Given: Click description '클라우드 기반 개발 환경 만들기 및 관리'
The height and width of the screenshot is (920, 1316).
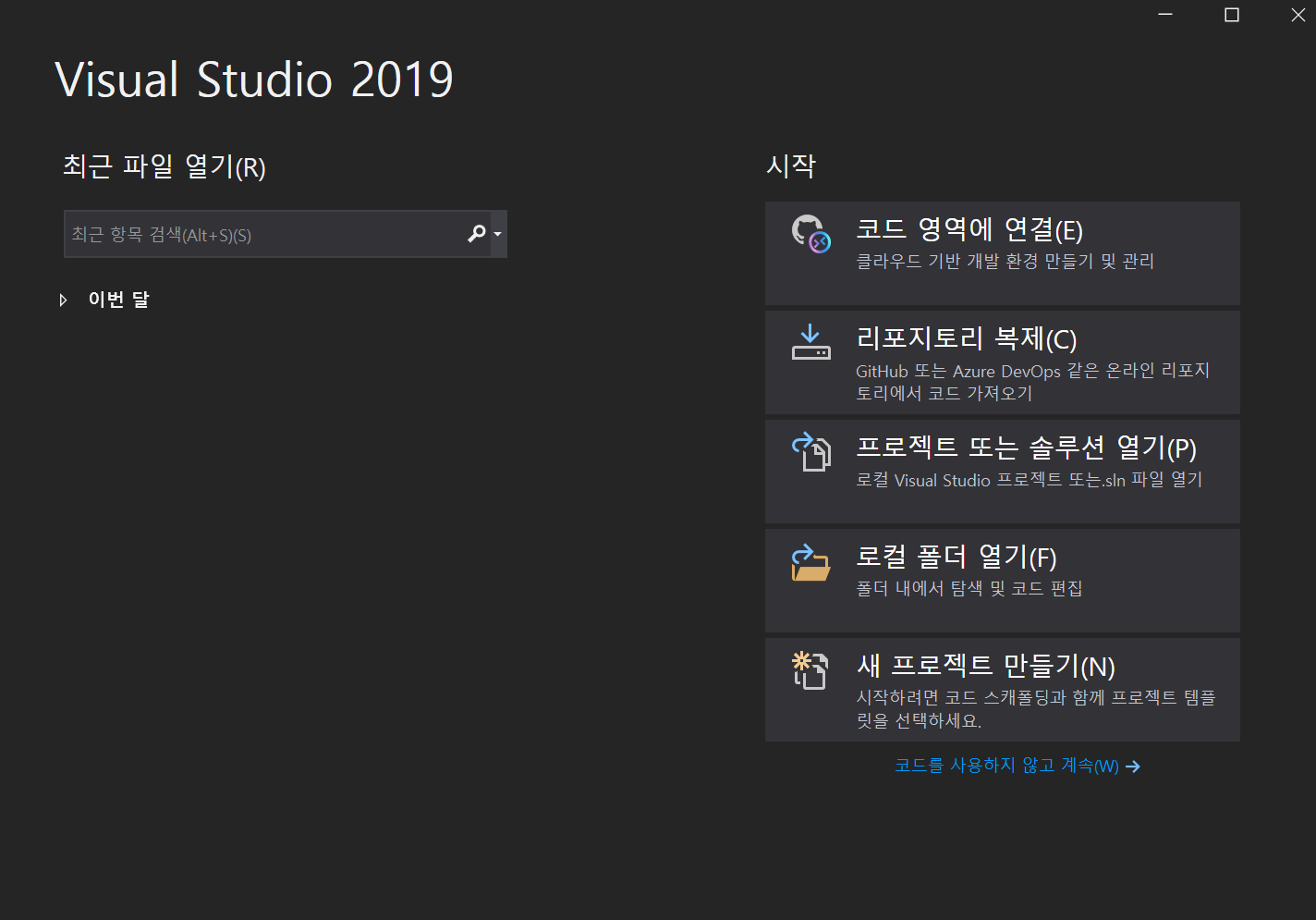Looking at the screenshot, I should click(x=1005, y=262).
